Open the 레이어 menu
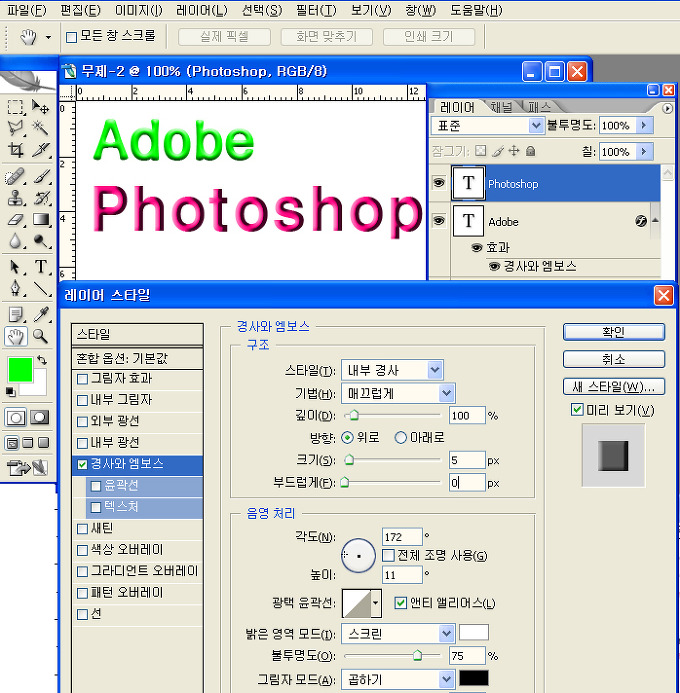Image resolution: width=680 pixels, height=693 pixels. point(201,10)
